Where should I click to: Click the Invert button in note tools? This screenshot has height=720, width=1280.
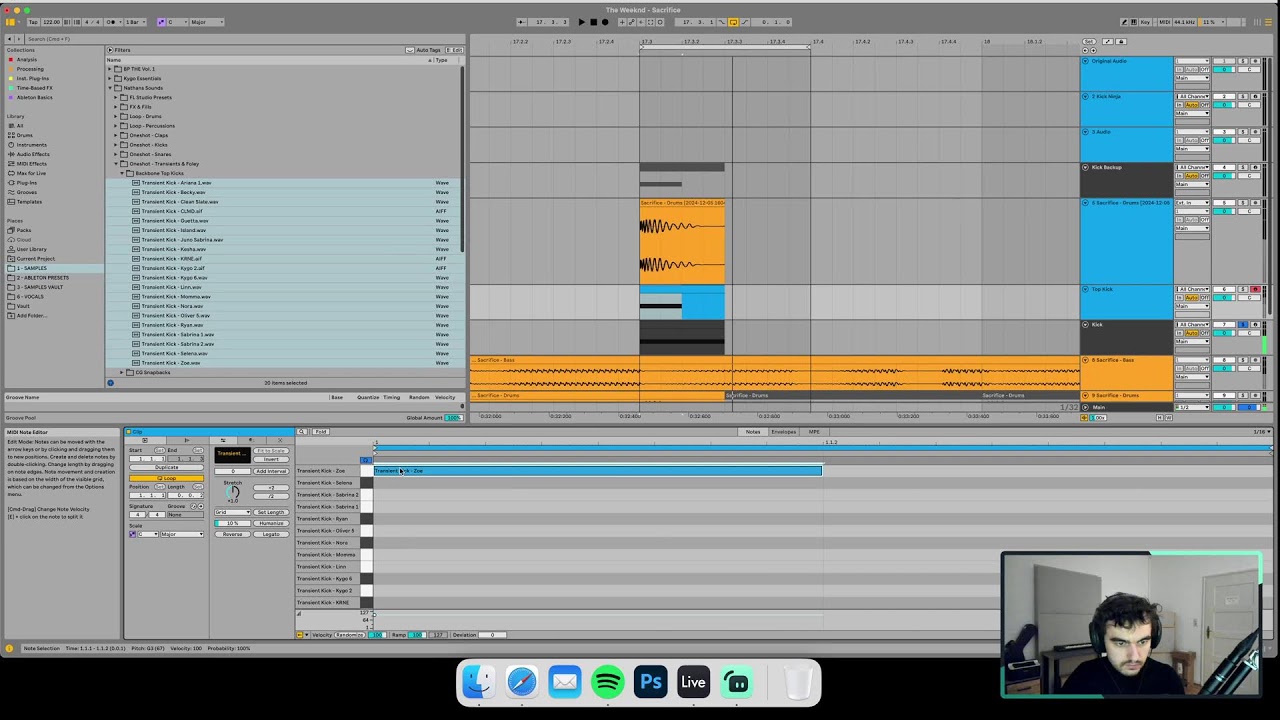pyautogui.click(x=271, y=459)
